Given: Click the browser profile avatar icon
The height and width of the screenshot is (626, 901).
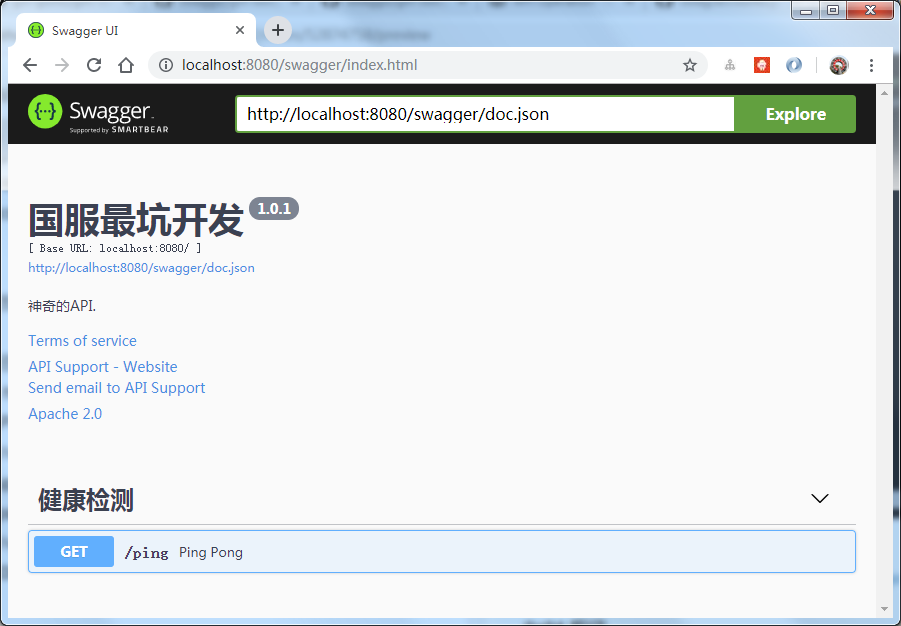Looking at the screenshot, I should [x=838, y=64].
